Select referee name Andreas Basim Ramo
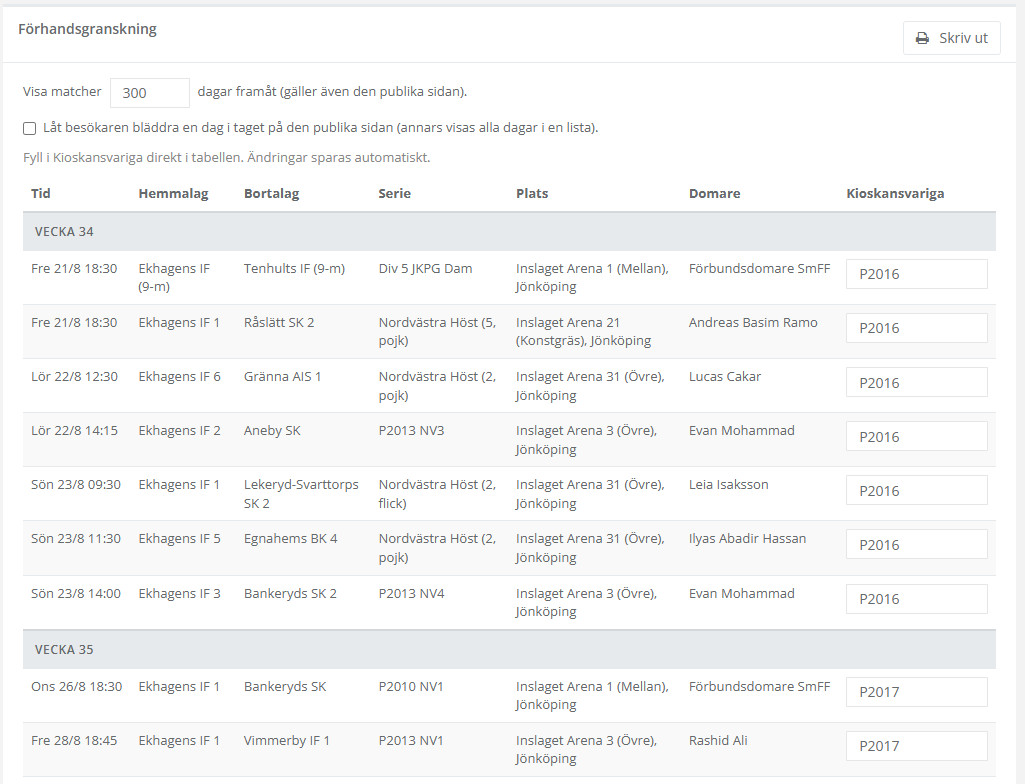Image resolution: width=1025 pixels, height=784 pixels. pyautogui.click(x=753, y=322)
